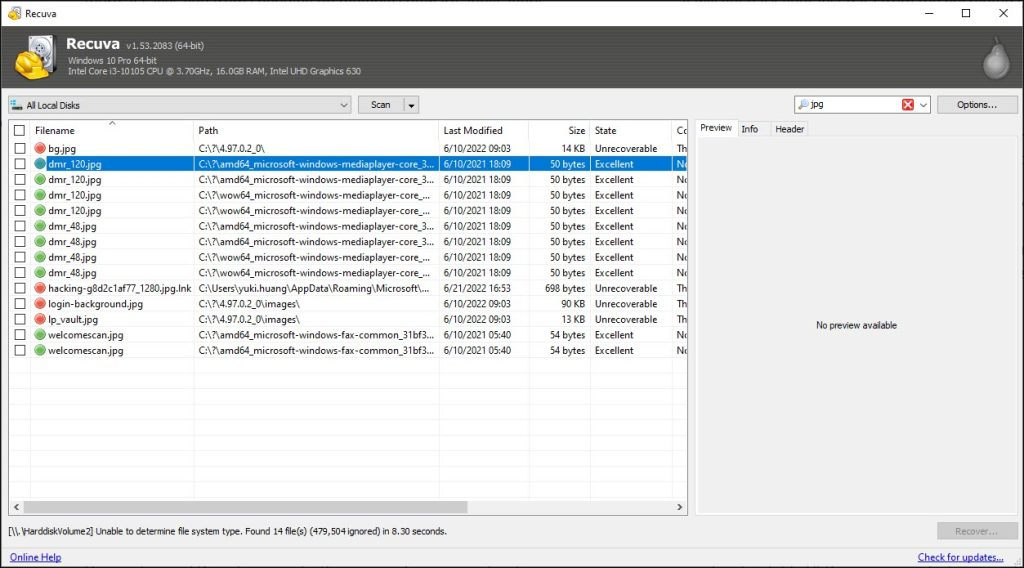The height and width of the screenshot is (568, 1024).
Task: Tick checkbox for login-background.jpg
Action: click(x=20, y=304)
